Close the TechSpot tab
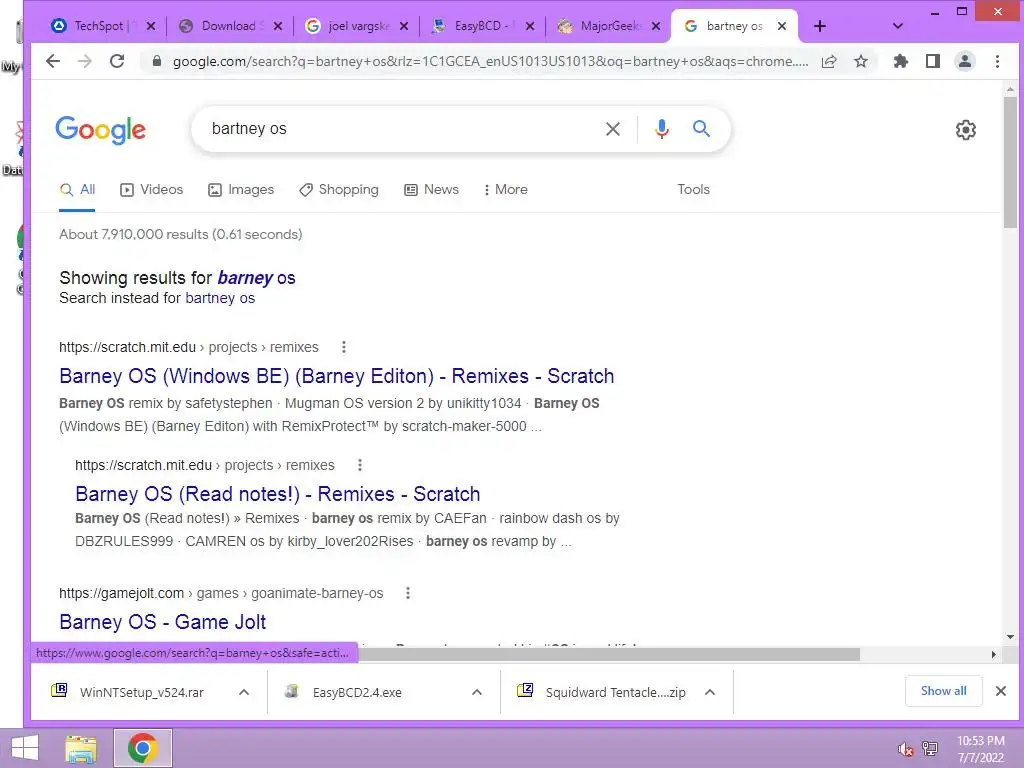Screen dimensions: 1024x768 tap(151, 26)
